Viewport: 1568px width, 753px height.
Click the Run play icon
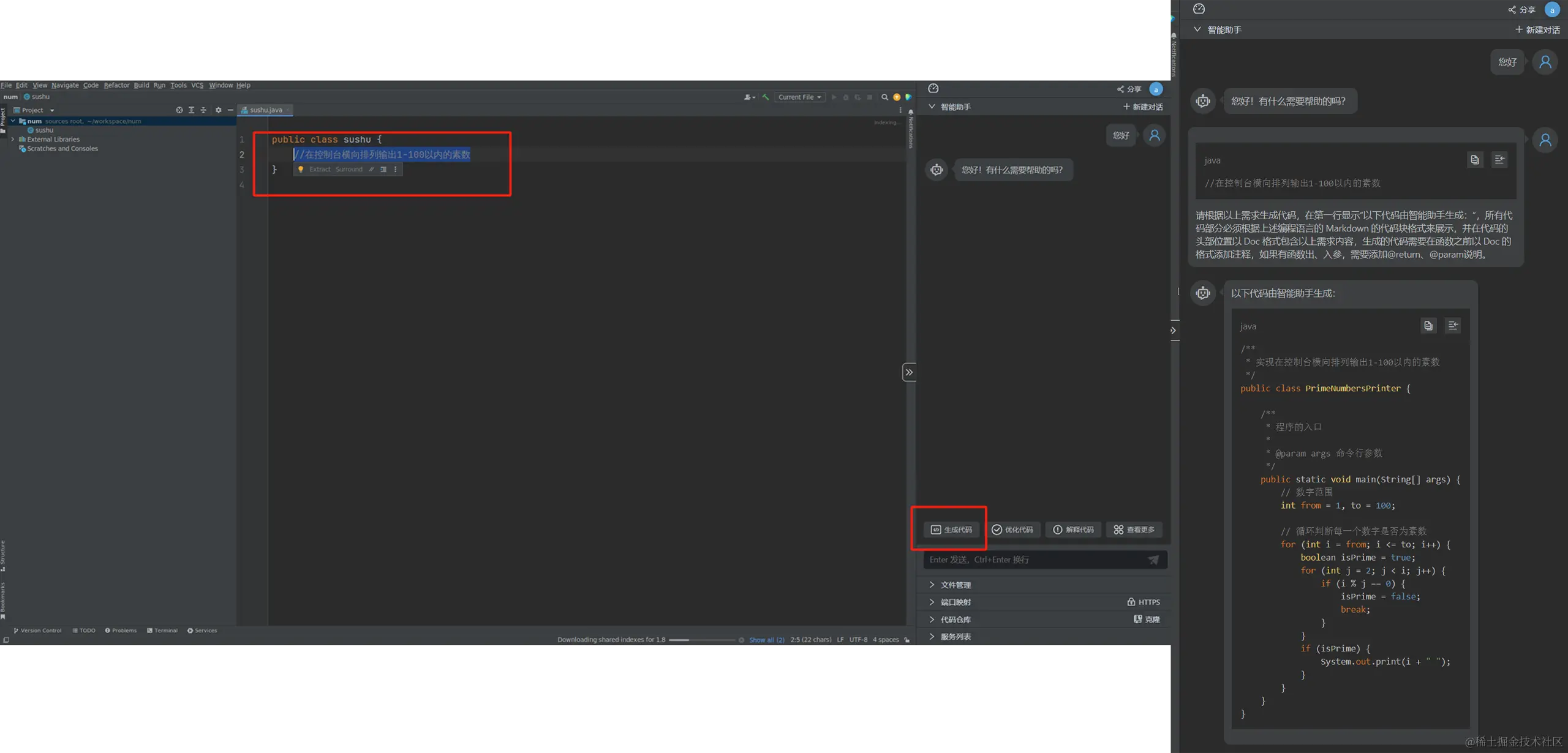point(834,97)
